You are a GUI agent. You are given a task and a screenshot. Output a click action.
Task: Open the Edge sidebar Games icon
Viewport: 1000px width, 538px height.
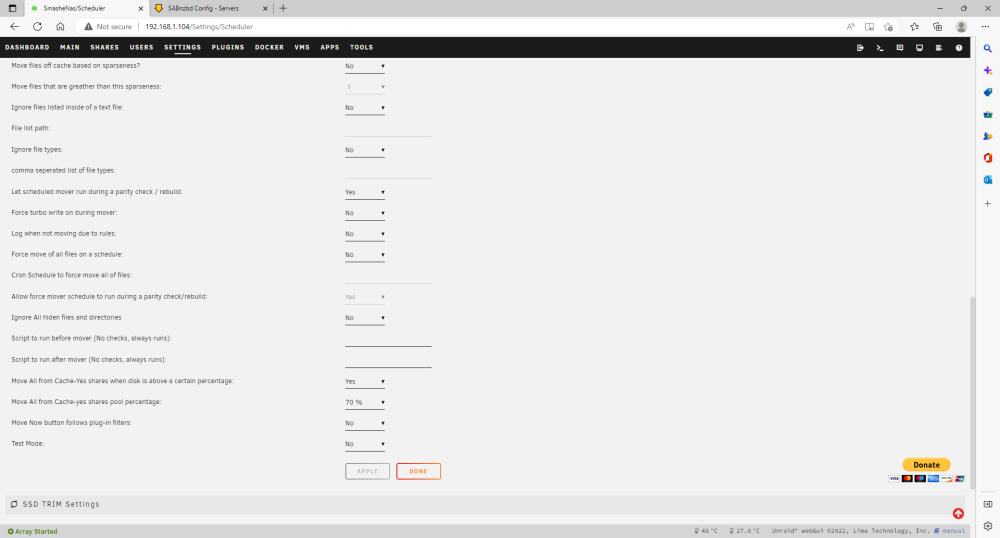pos(987,136)
